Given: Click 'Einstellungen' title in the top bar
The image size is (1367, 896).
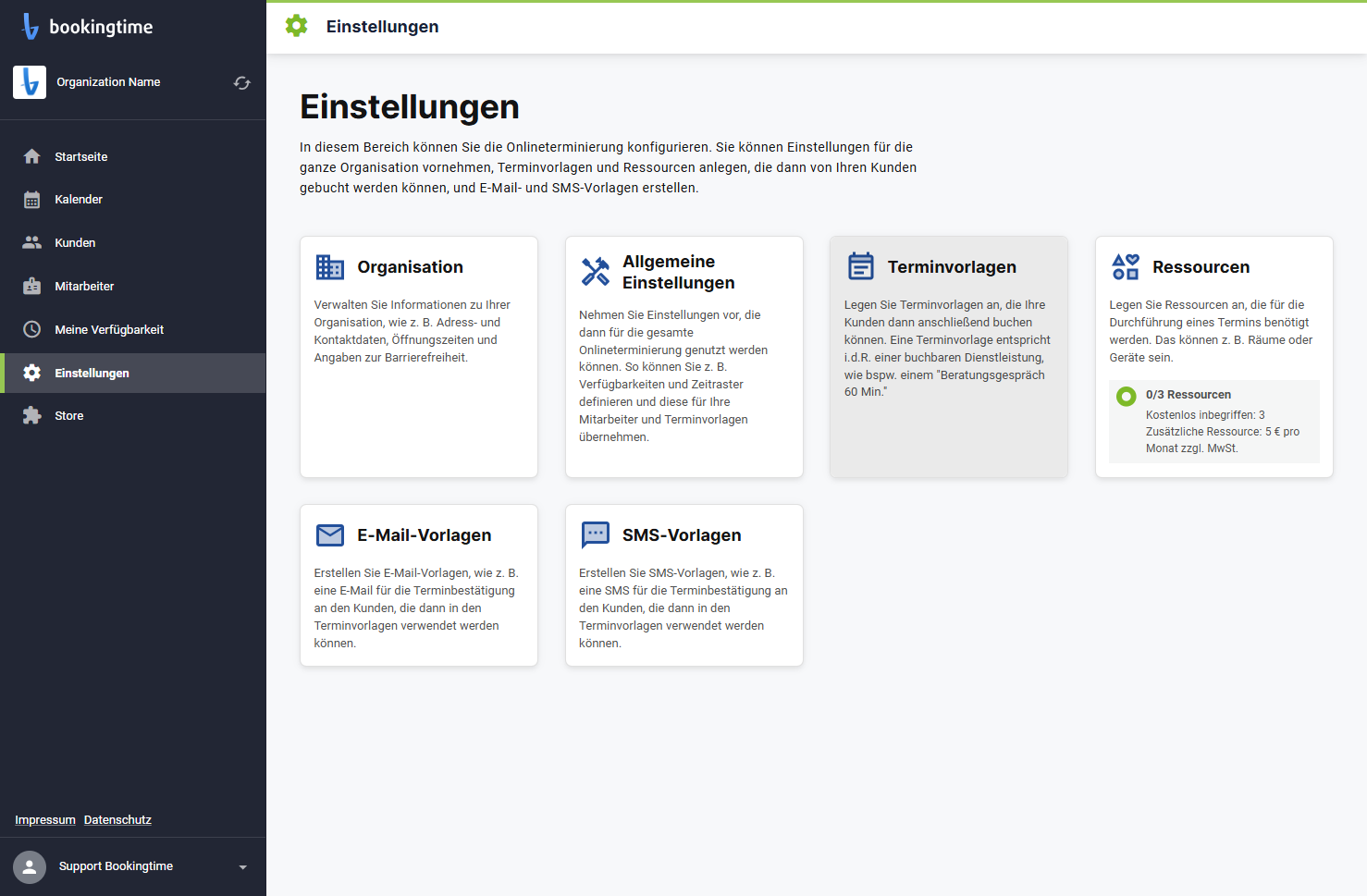Looking at the screenshot, I should tap(382, 27).
